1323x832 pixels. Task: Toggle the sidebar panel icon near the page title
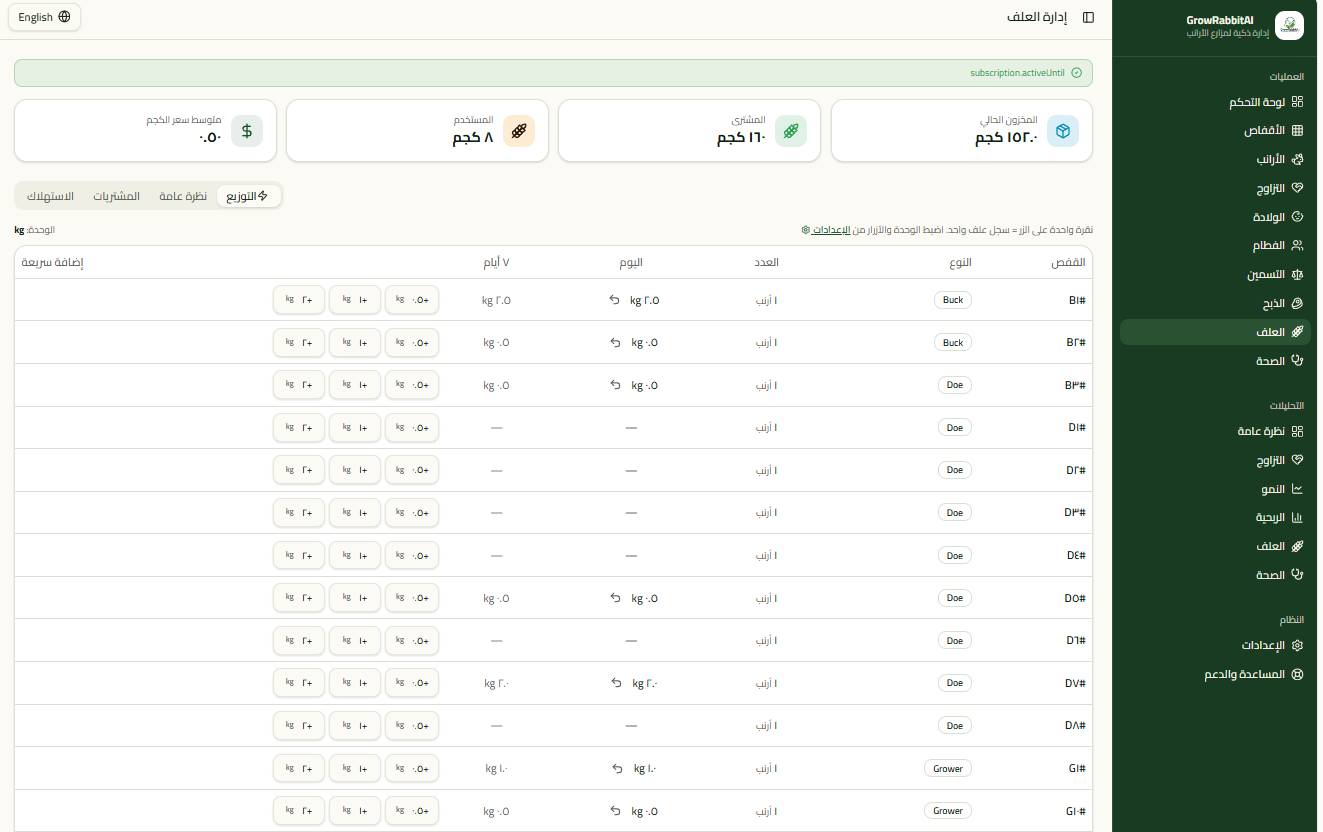[1088, 18]
